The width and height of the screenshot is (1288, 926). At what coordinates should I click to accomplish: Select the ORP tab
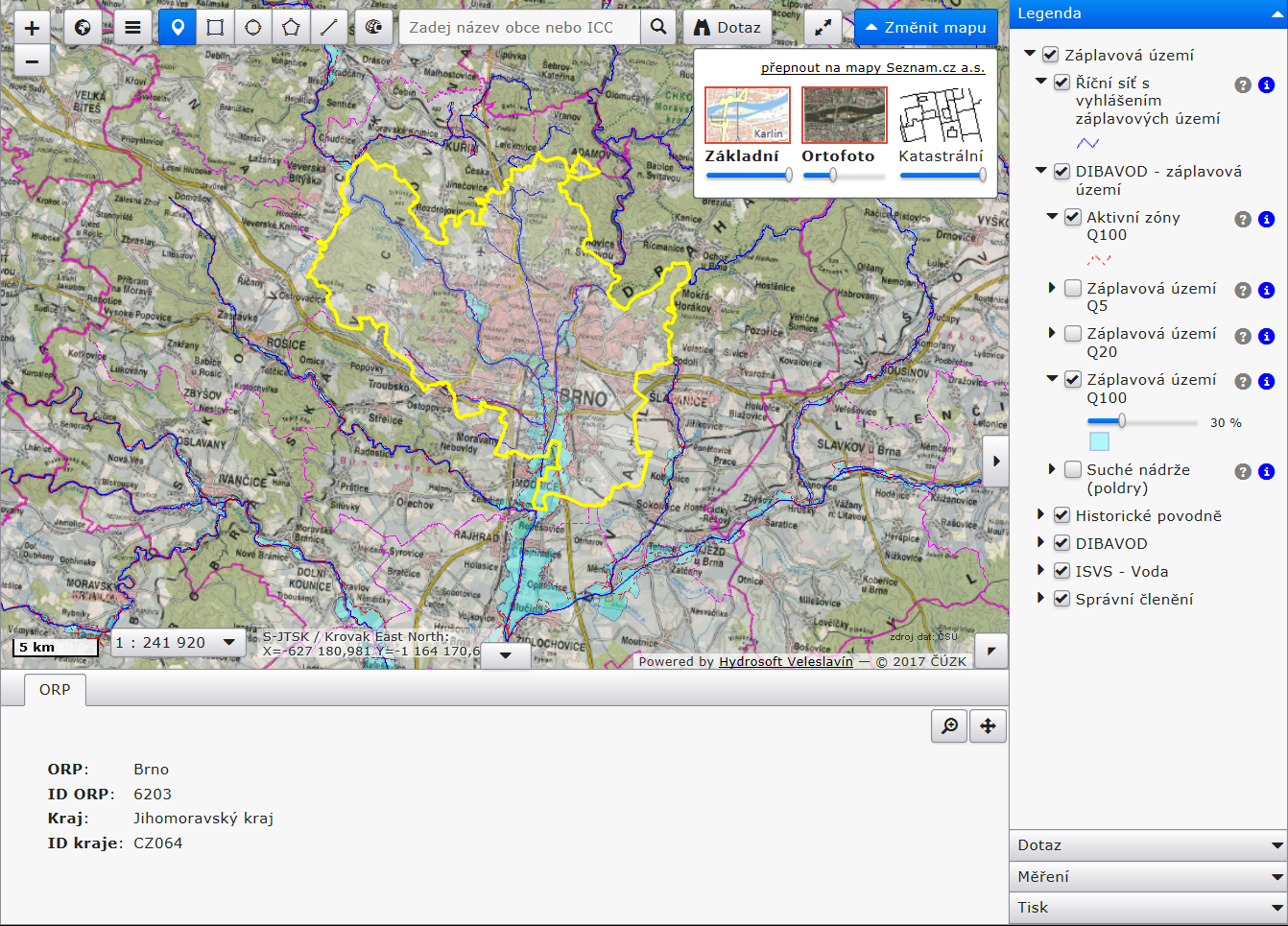click(55, 690)
